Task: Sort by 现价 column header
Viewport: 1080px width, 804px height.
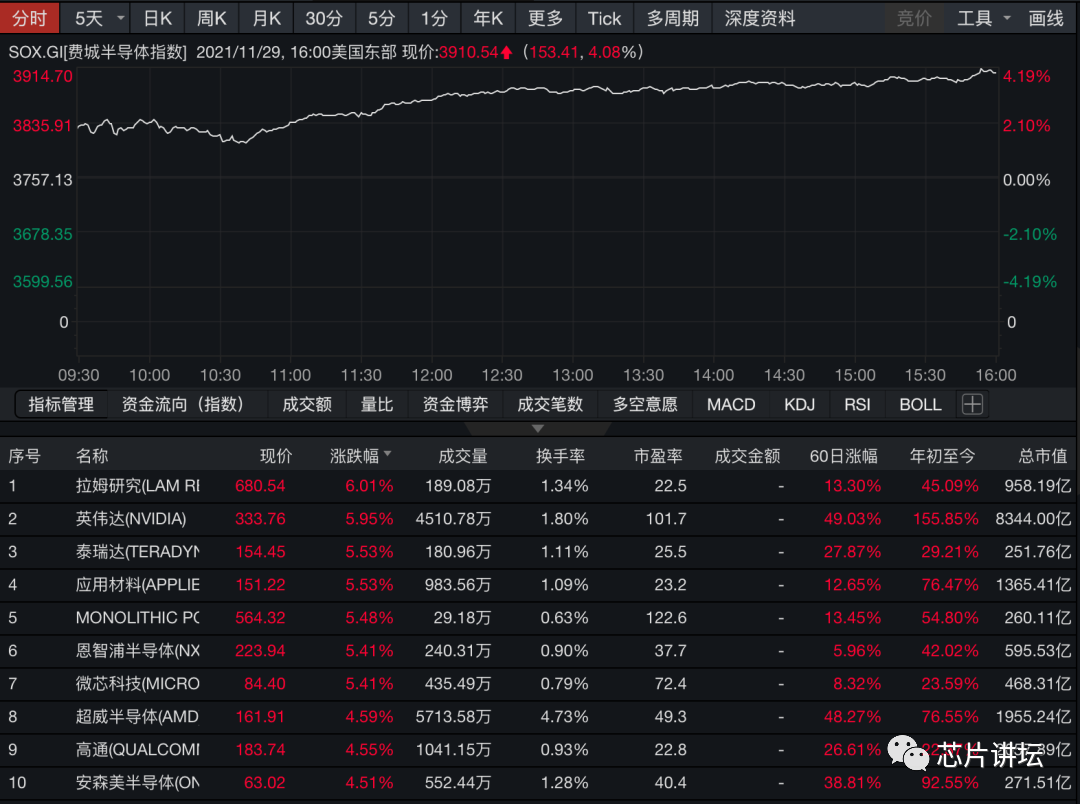Action: point(276,455)
